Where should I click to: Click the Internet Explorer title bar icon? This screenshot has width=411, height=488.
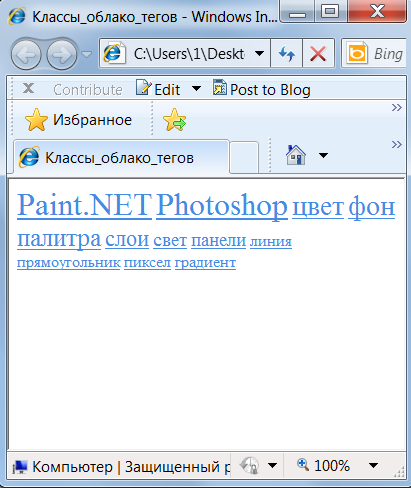pos(17,16)
